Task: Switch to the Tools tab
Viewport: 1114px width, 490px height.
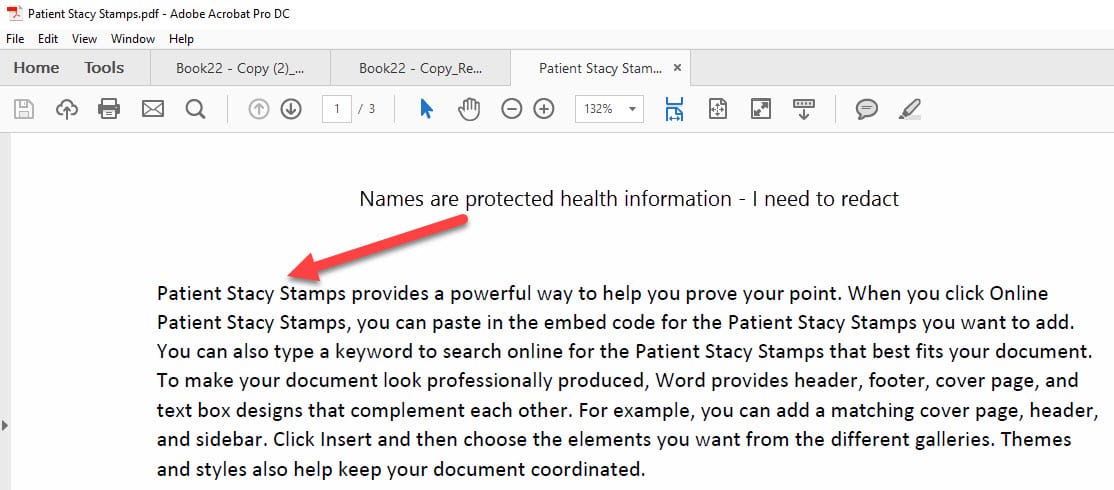Action: tap(104, 68)
